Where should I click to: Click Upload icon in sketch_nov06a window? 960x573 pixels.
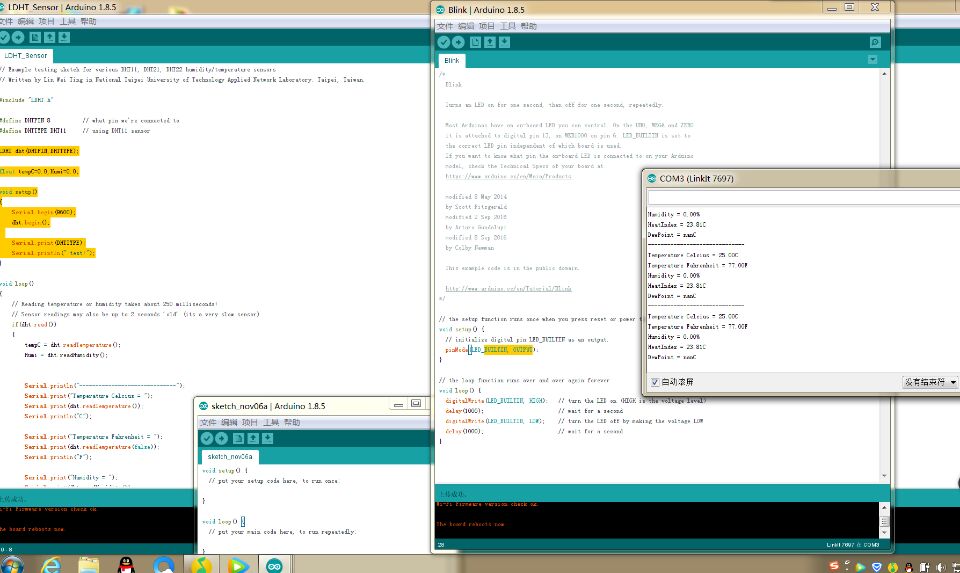click(x=222, y=438)
